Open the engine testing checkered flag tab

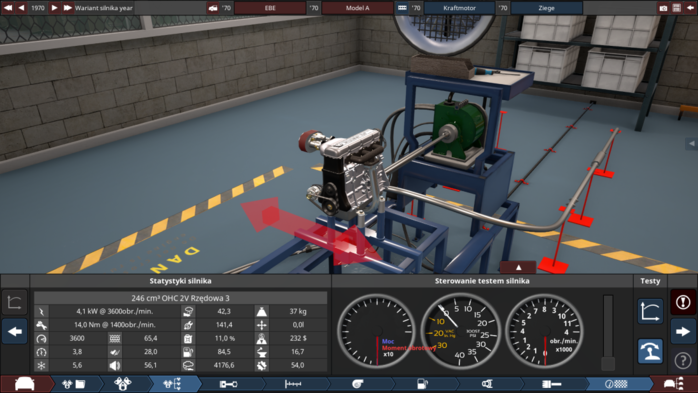click(617, 384)
